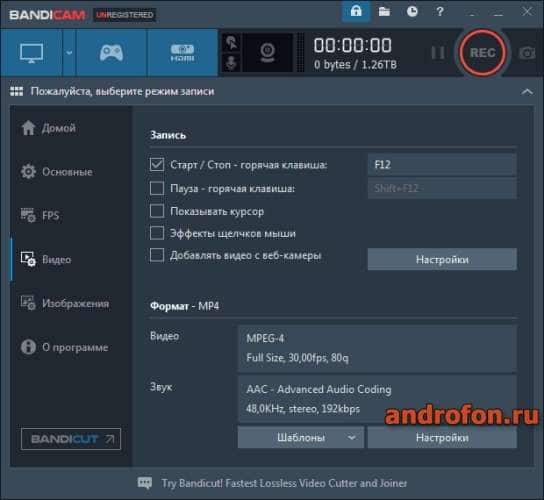Image resolution: width=544 pixels, height=500 pixels.
Task: Select HDMI device recording mode
Action: click(182, 53)
